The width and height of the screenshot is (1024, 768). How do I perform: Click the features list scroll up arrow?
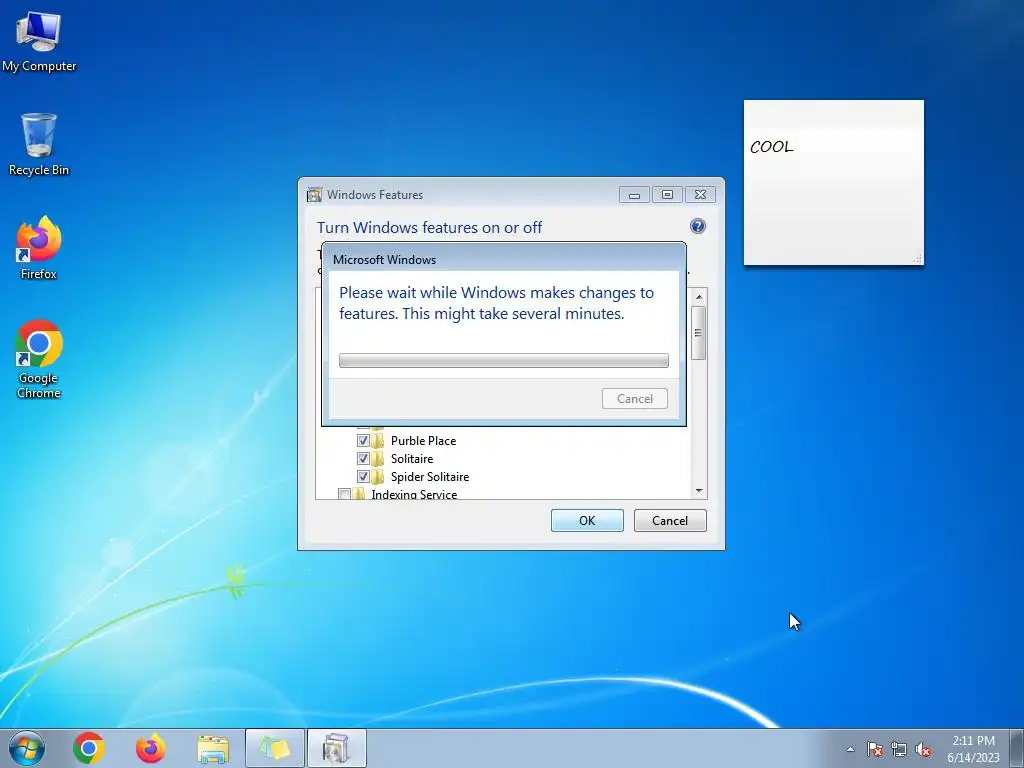point(699,297)
